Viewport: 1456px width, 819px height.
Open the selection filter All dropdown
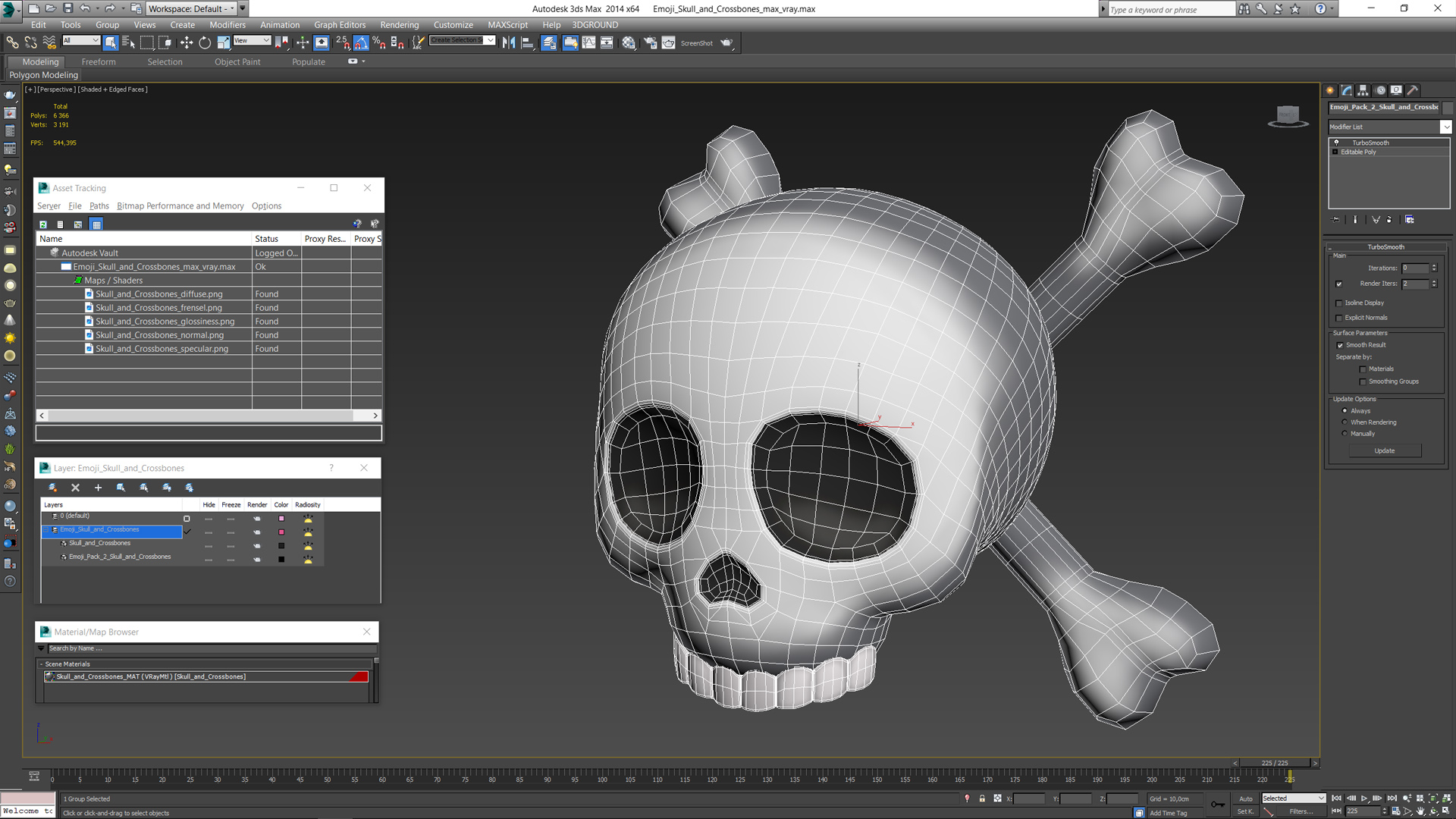click(80, 40)
